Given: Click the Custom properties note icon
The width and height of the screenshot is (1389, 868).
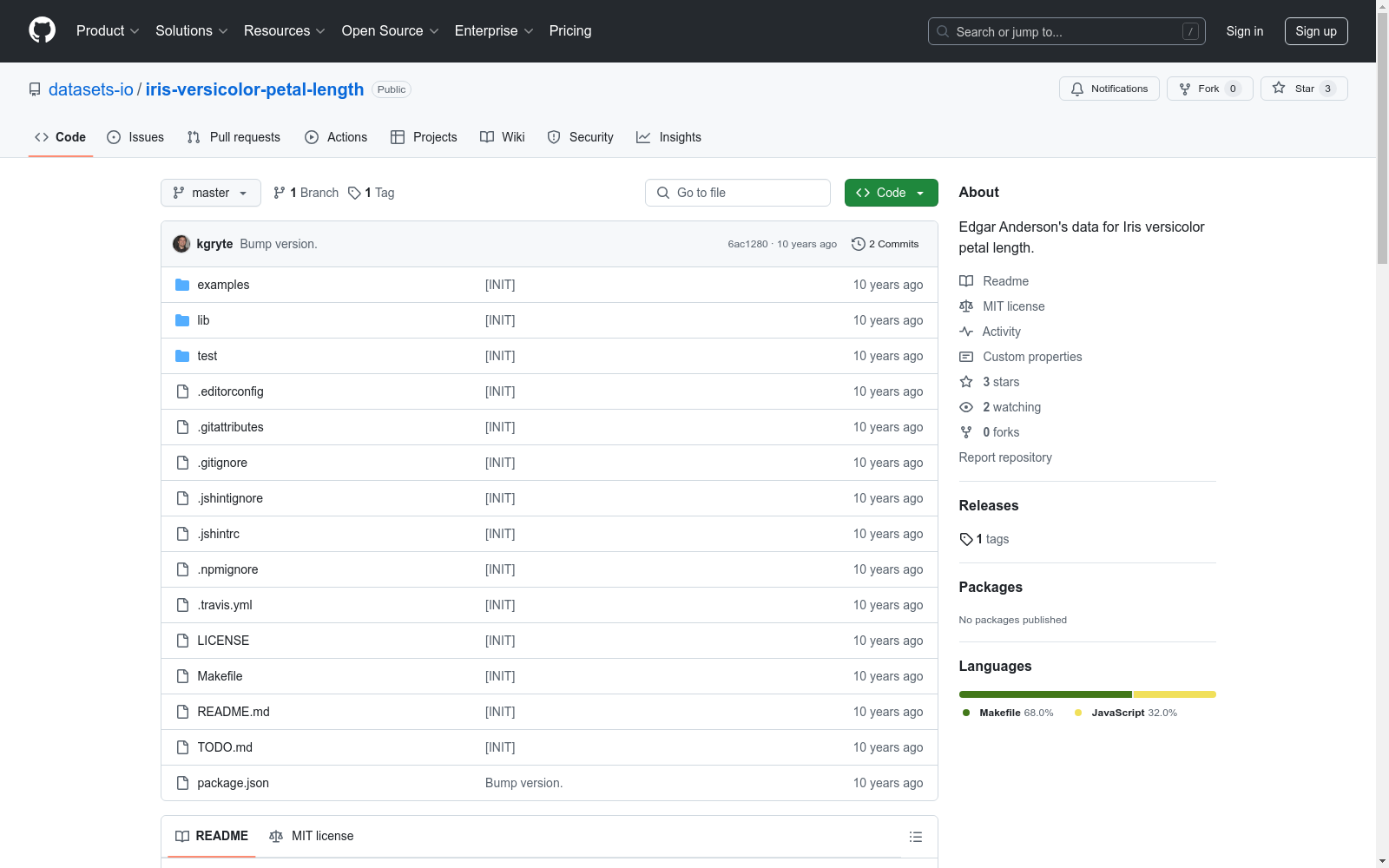Looking at the screenshot, I should pos(966,357).
